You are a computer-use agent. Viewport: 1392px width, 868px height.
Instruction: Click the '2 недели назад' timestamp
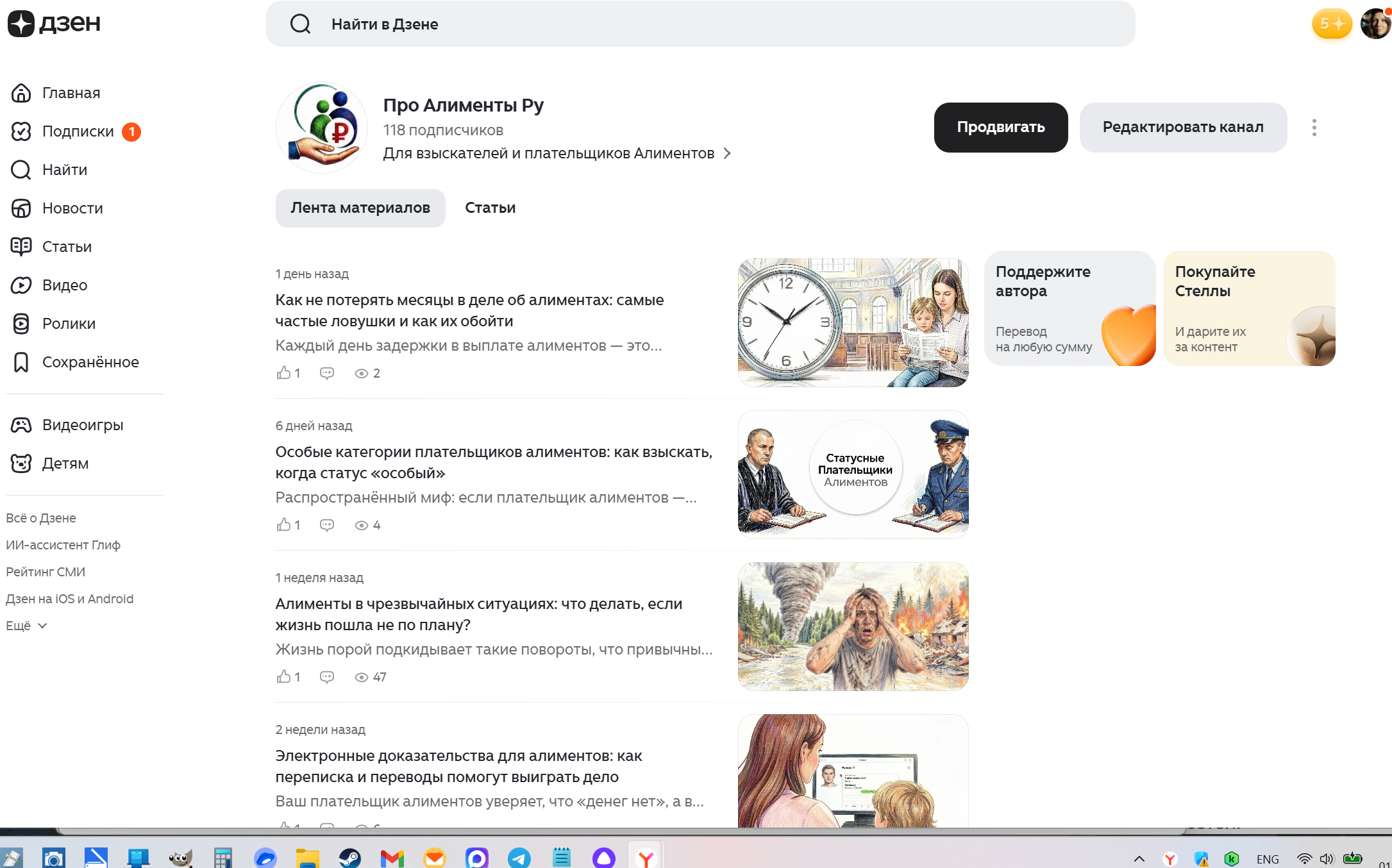click(x=321, y=730)
